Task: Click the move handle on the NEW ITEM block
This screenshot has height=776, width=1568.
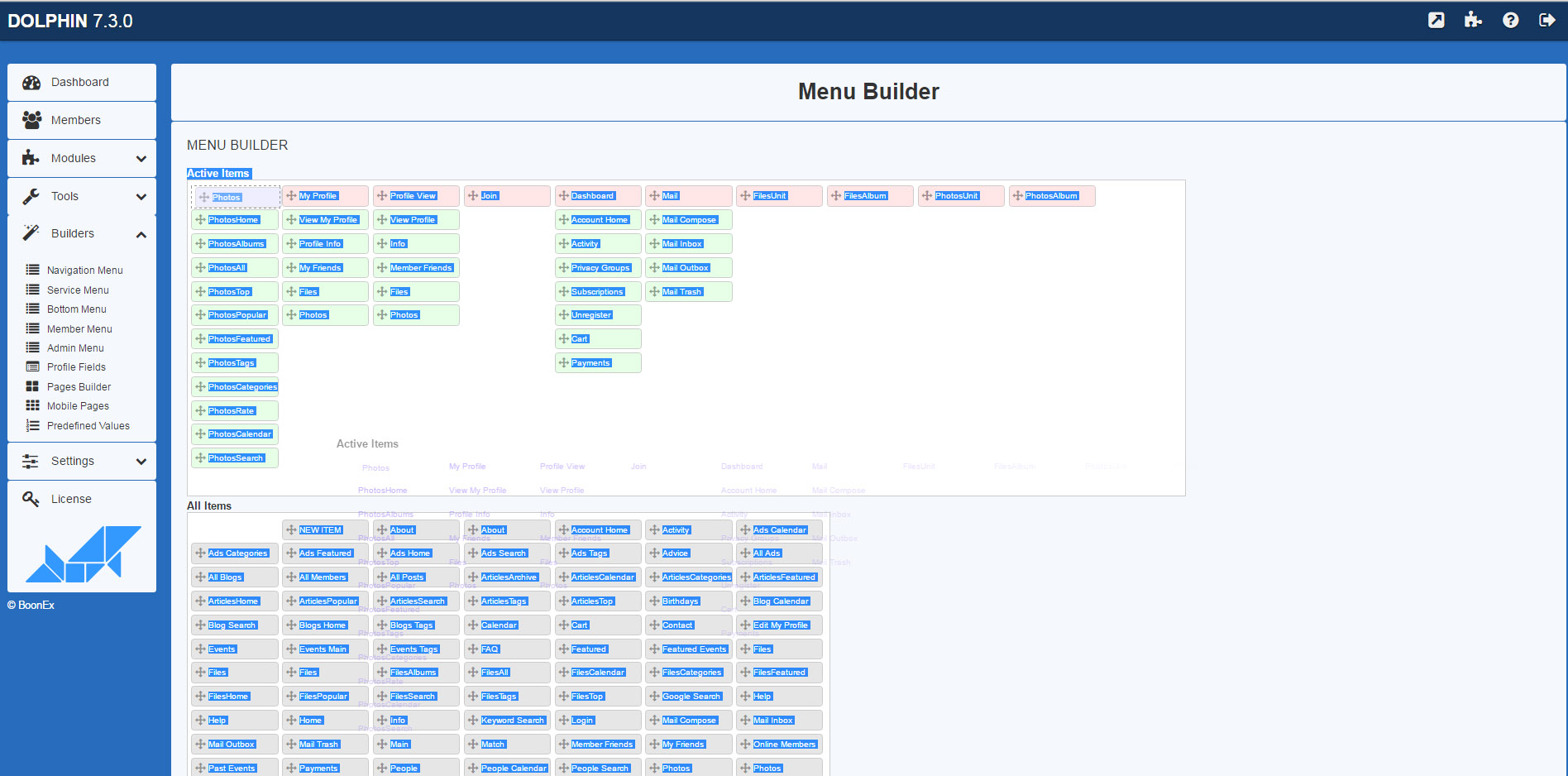Action: coord(291,529)
